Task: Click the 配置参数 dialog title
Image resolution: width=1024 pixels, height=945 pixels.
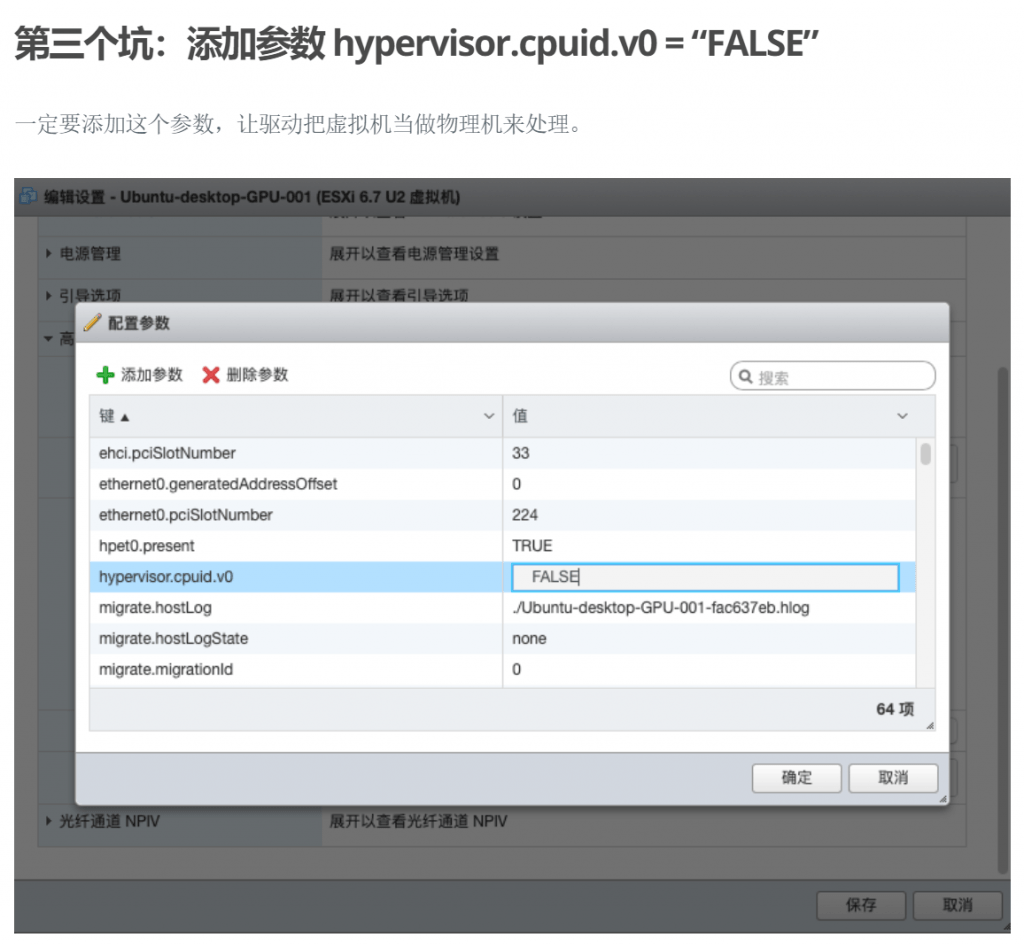Action: coord(138,323)
